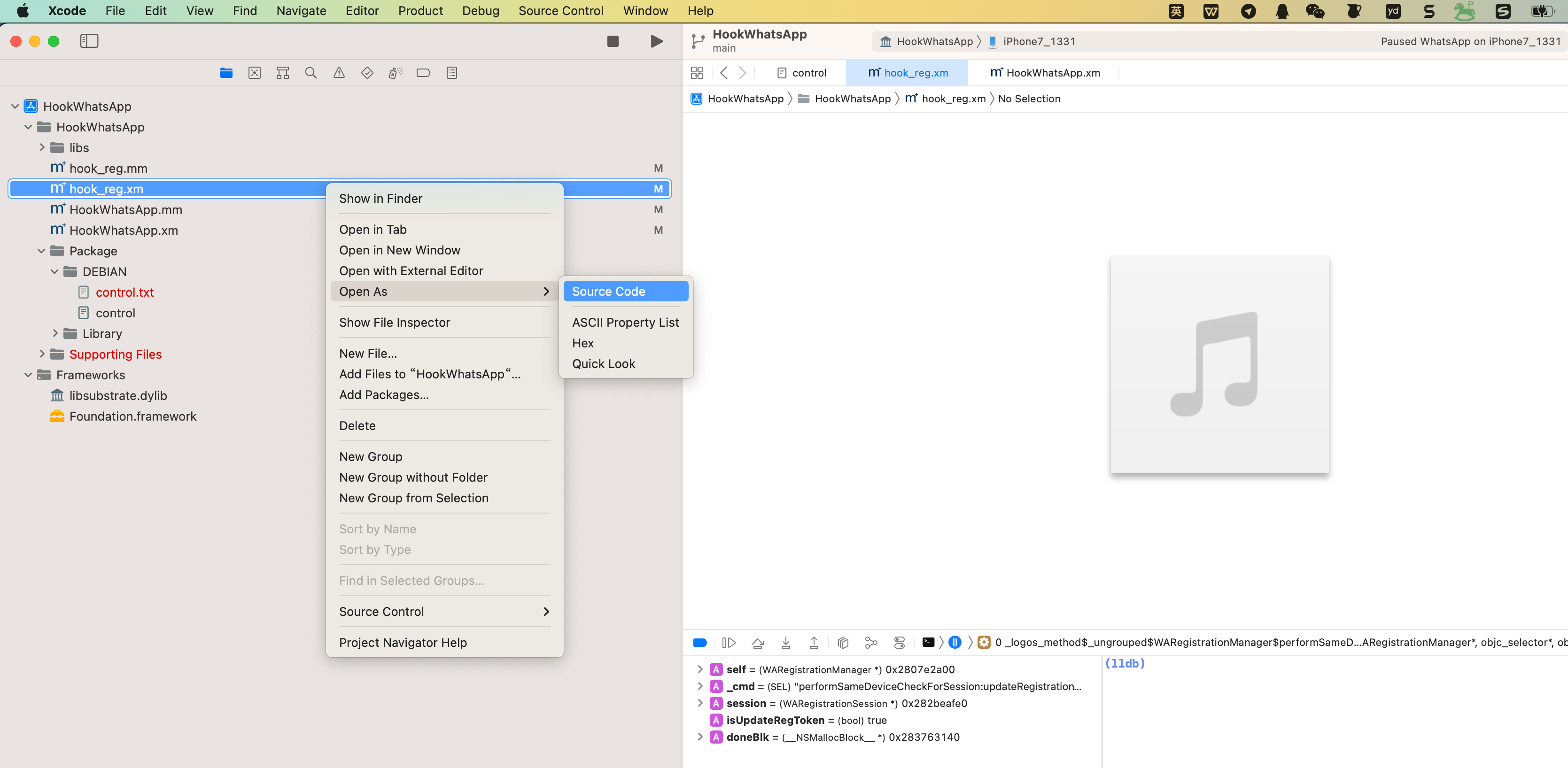Click the source control branch icon
This screenshot has height=768, width=1568.
pyautogui.click(x=698, y=41)
